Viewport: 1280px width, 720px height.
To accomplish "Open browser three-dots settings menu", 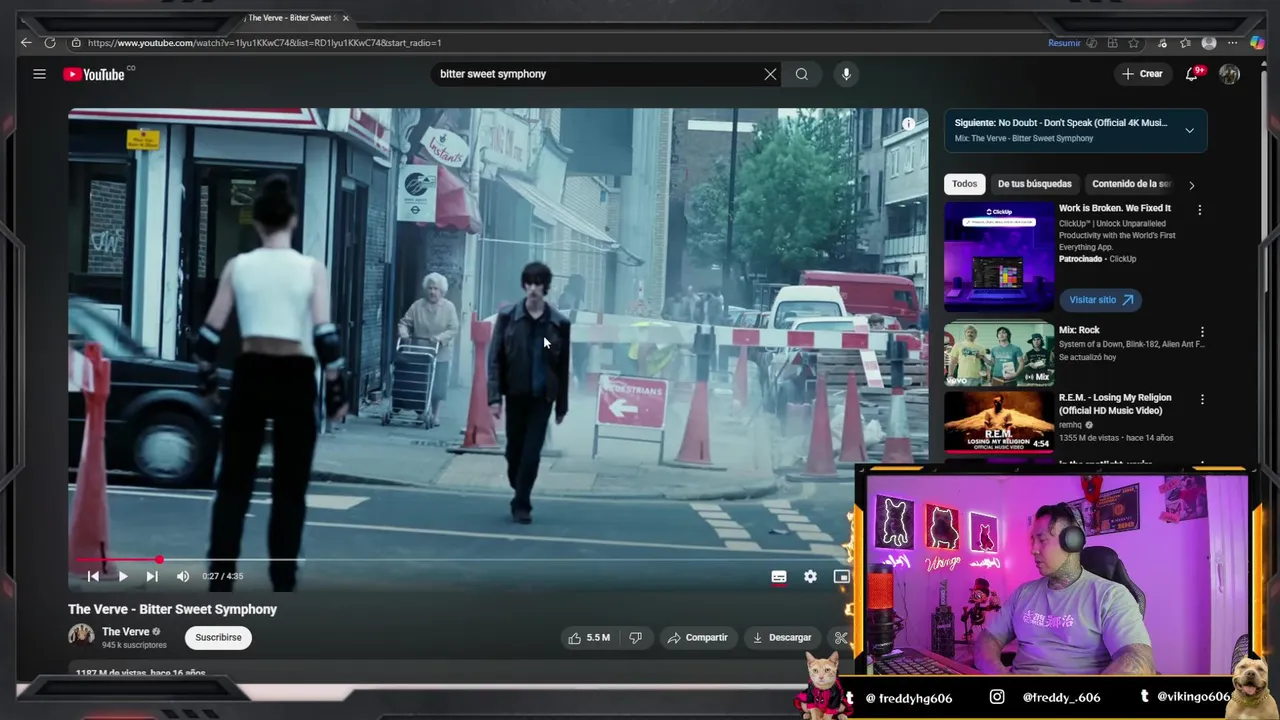I will click(1232, 43).
